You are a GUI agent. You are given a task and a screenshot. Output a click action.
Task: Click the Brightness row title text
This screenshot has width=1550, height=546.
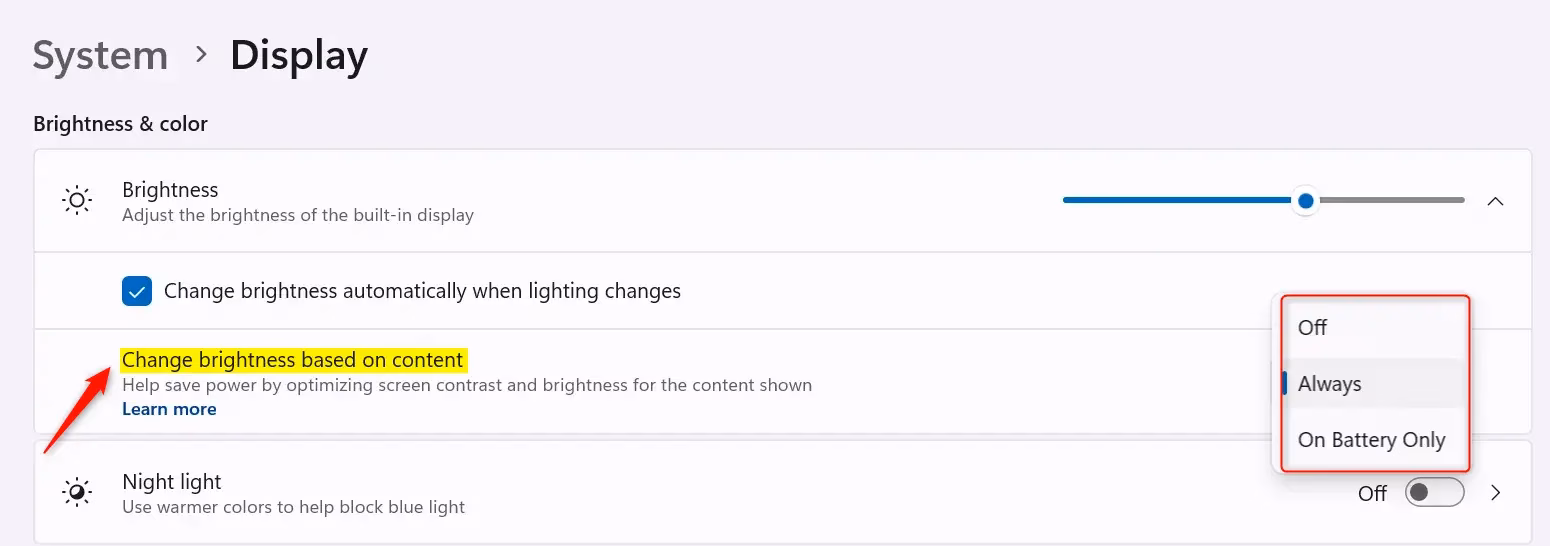pos(170,190)
